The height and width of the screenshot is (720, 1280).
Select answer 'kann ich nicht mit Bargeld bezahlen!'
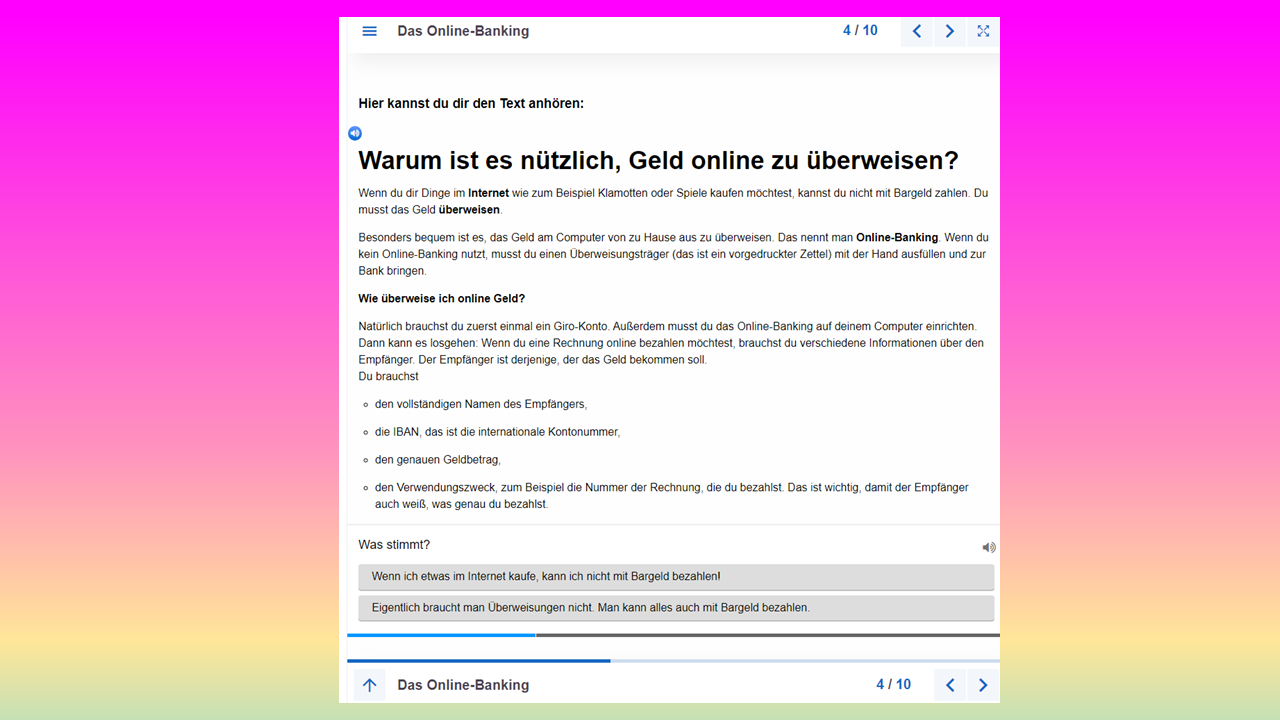tap(675, 577)
